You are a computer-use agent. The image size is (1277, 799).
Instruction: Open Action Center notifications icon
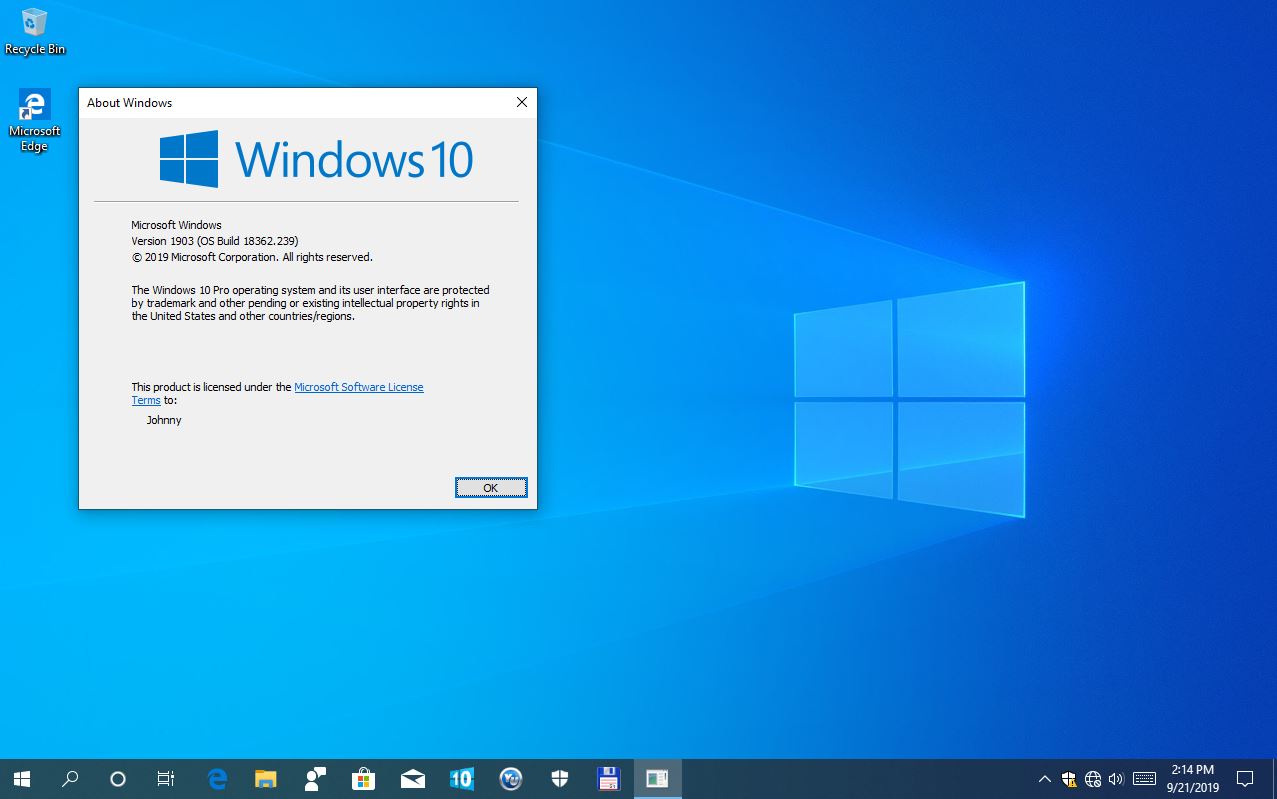[1245, 779]
